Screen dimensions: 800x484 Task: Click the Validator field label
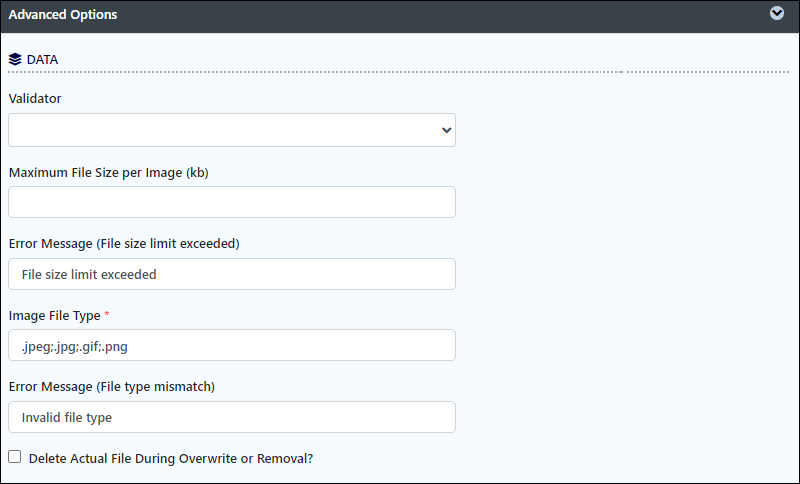(x=35, y=98)
